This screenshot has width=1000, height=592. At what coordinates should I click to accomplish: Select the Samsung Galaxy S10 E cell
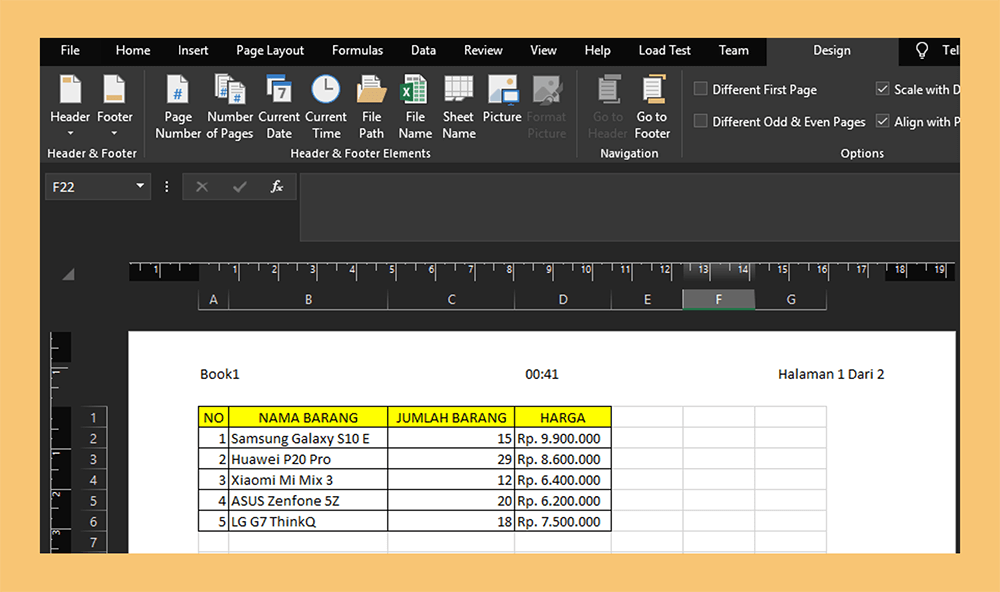click(308, 438)
